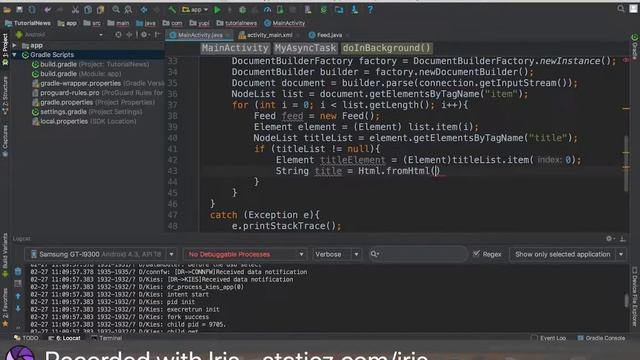The width and height of the screenshot is (640, 360).
Task: Toggle the Gradle side tool window
Action: click(635, 47)
